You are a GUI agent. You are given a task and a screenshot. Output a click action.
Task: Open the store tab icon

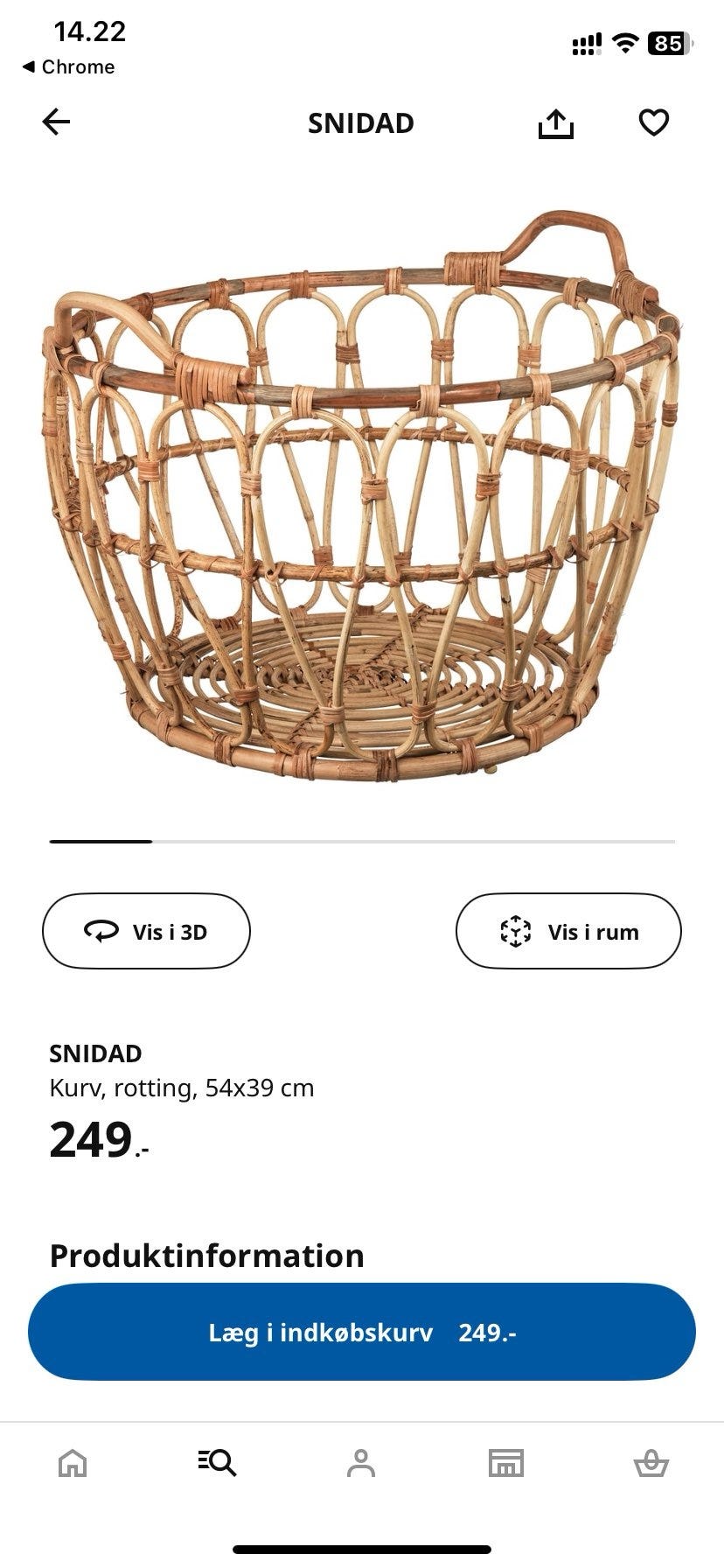click(506, 1462)
